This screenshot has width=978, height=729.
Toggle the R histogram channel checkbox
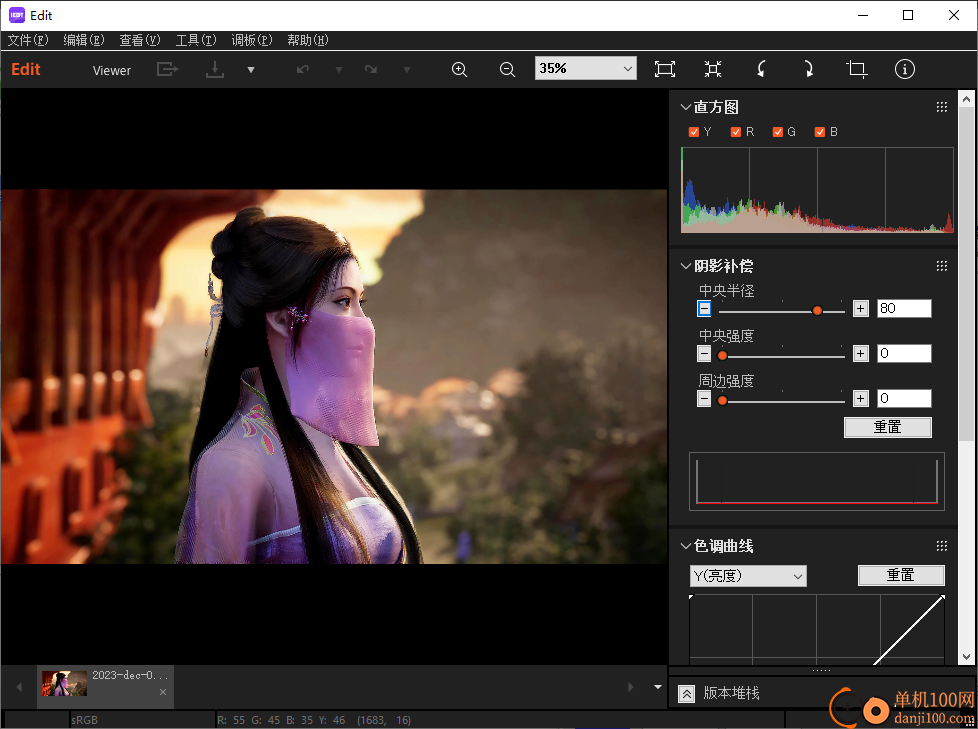coord(735,132)
